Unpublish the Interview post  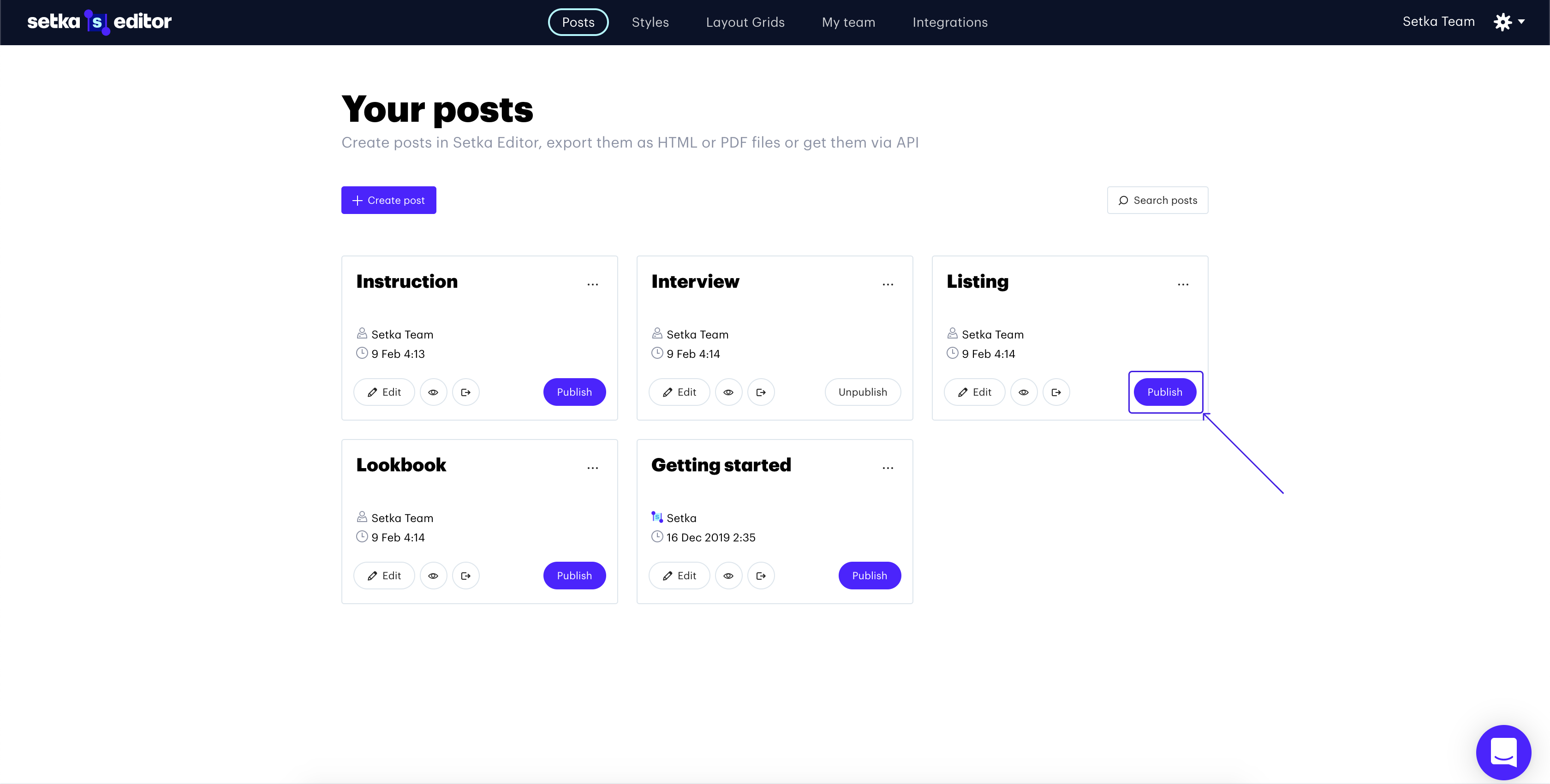tap(862, 392)
